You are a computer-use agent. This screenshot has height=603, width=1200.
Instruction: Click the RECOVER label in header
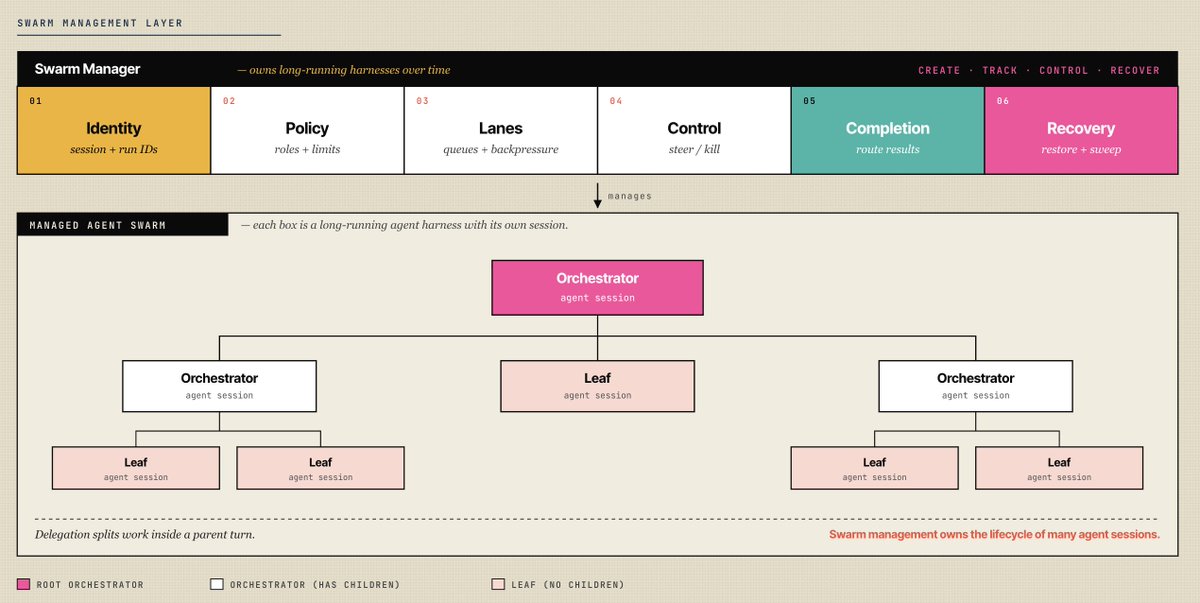[1135, 70]
